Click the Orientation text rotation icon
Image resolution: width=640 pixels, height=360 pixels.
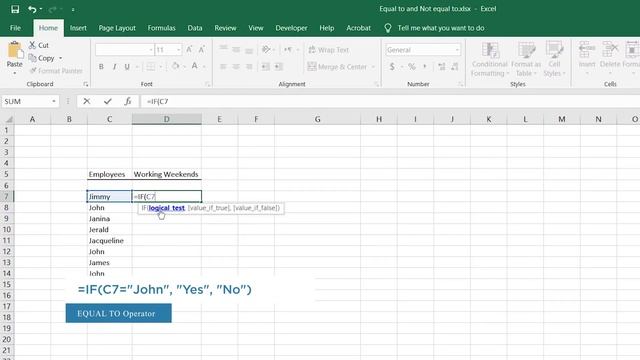pos(266,49)
